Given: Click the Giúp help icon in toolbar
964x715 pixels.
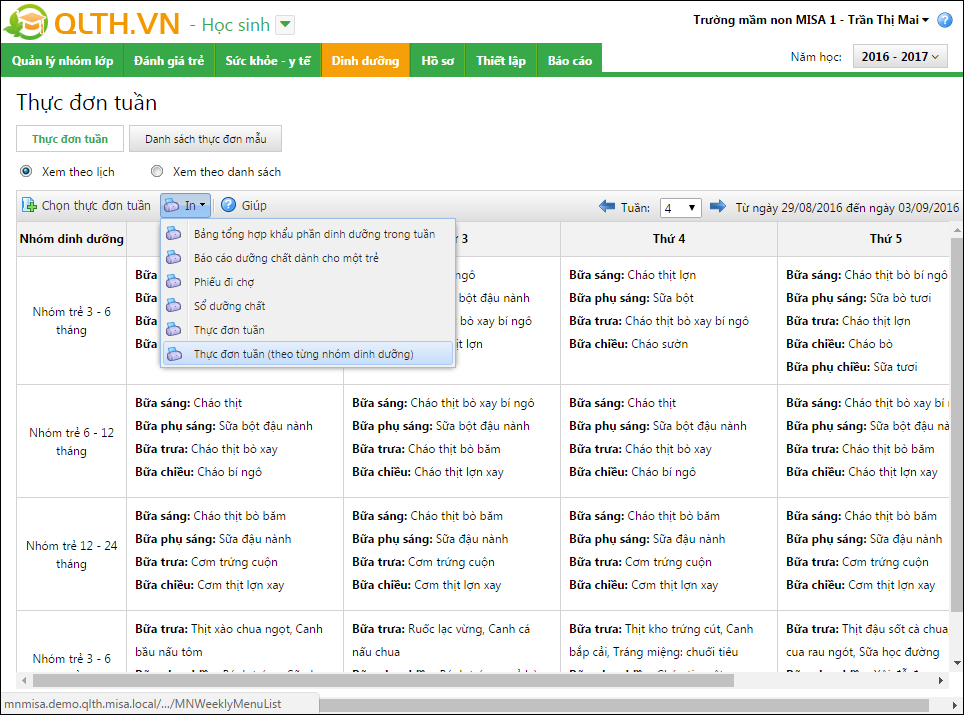Looking at the screenshot, I should (x=228, y=205).
